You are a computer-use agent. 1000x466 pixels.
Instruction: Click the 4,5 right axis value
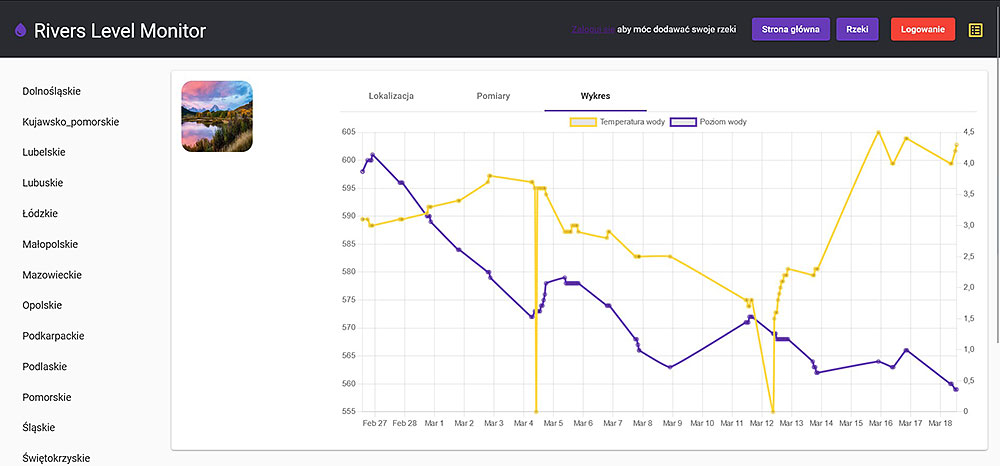(x=969, y=132)
